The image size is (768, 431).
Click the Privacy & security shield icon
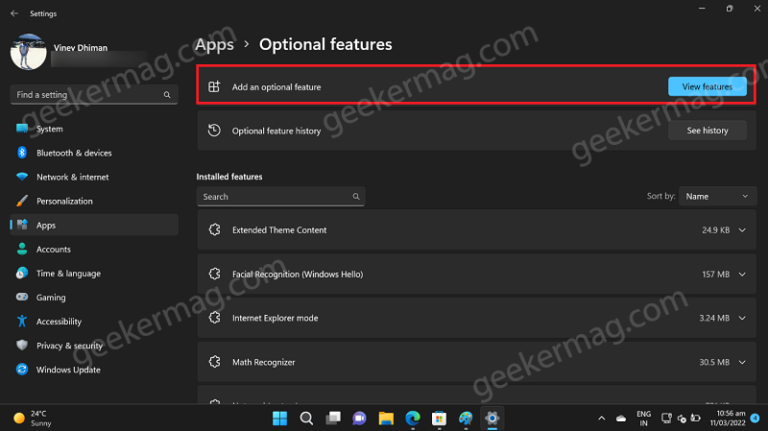(22, 346)
